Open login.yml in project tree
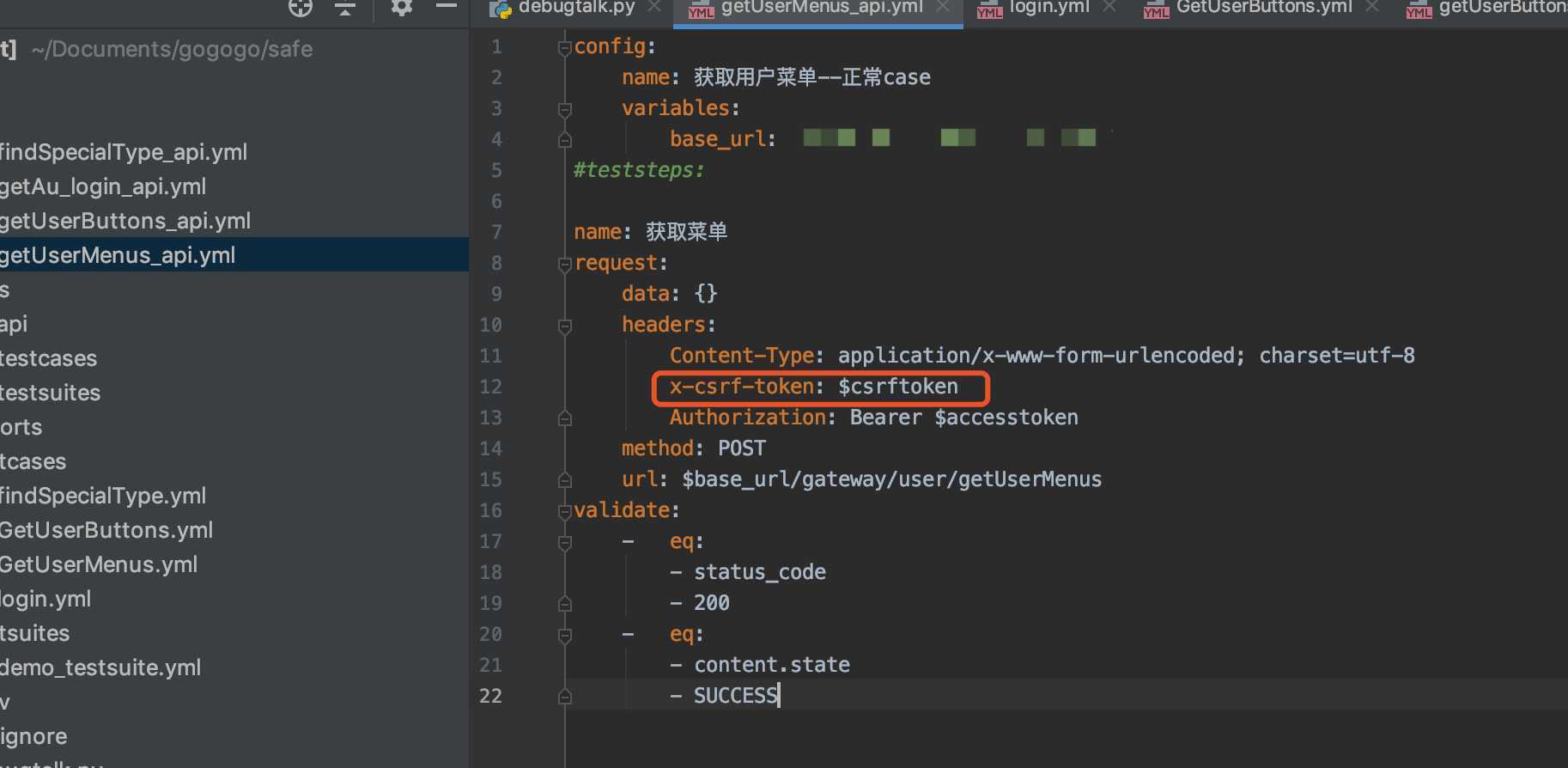The height and width of the screenshot is (768, 1568). (46, 599)
